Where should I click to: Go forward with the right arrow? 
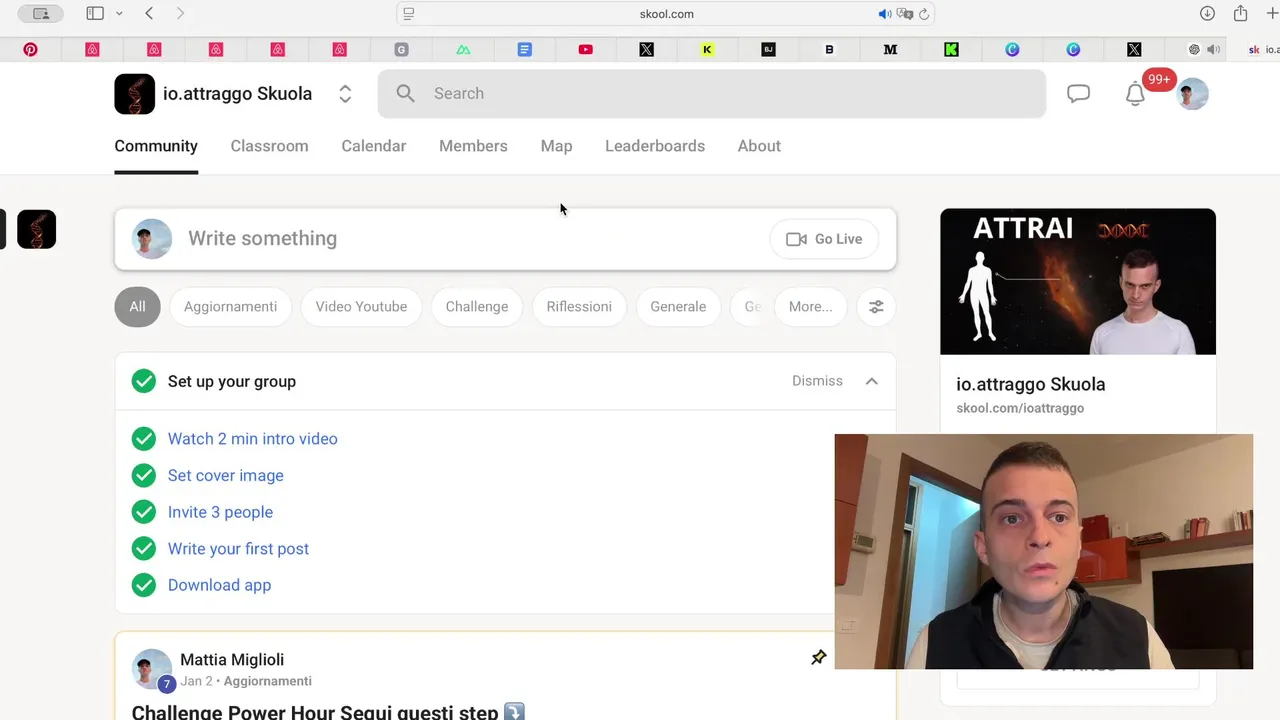click(180, 13)
